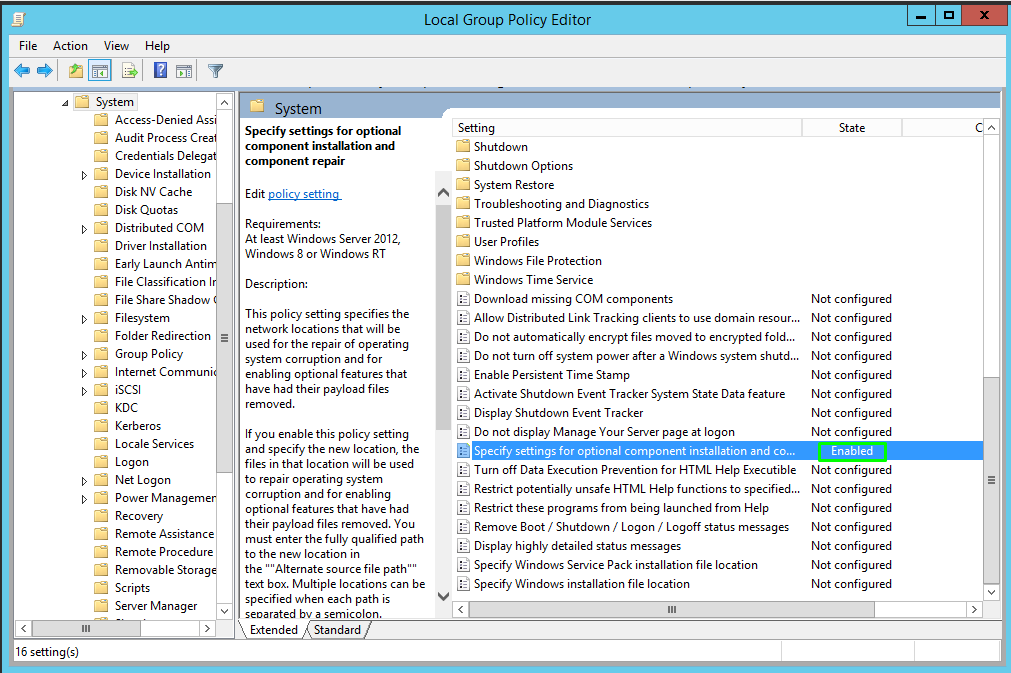The width and height of the screenshot is (1011, 673).
Task: Expand the Filesystem tree node
Action: point(84,319)
